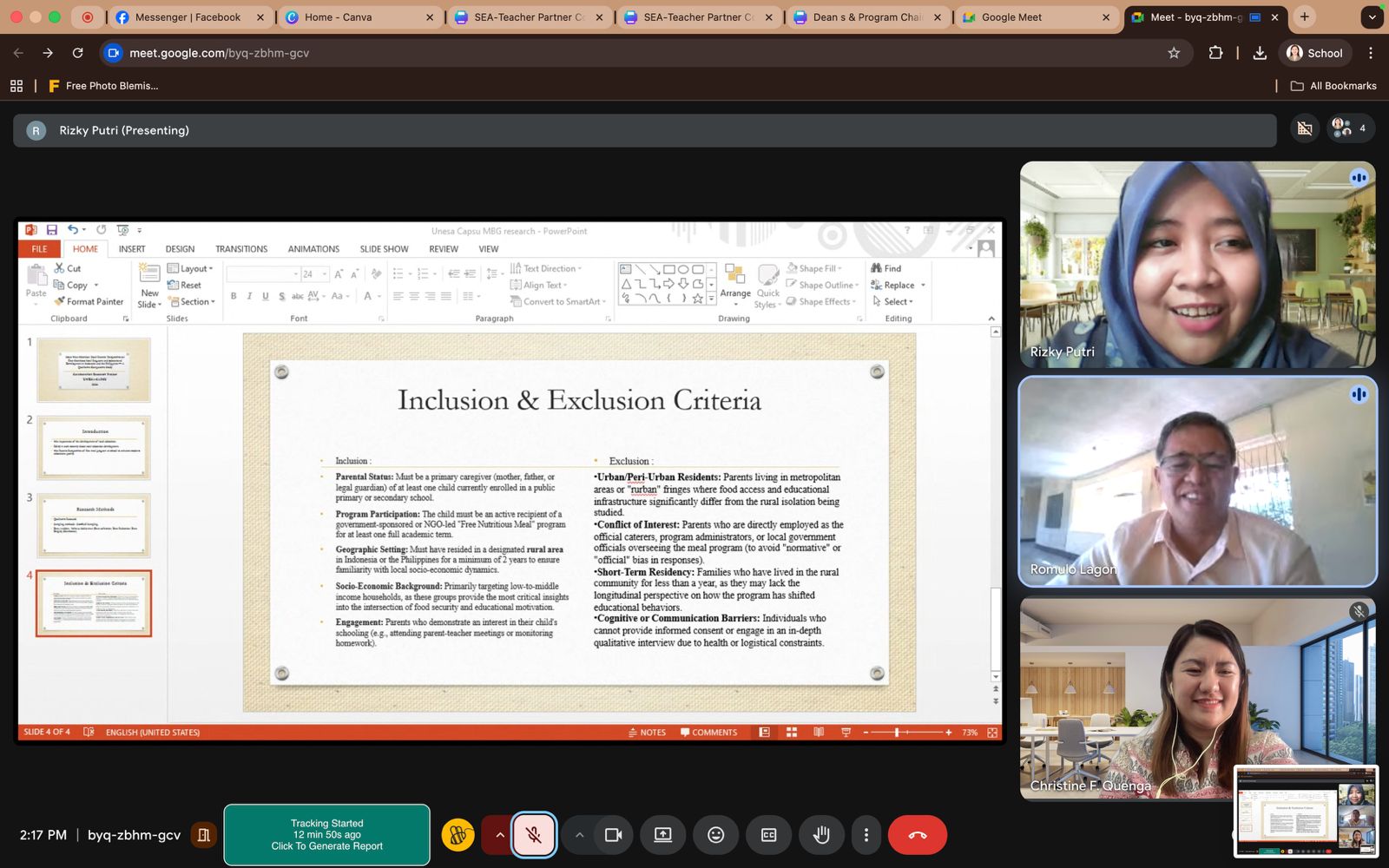Click the red Leave call button
Image resolution: width=1389 pixels, height=868 pixels.
(x=917, y=835)
